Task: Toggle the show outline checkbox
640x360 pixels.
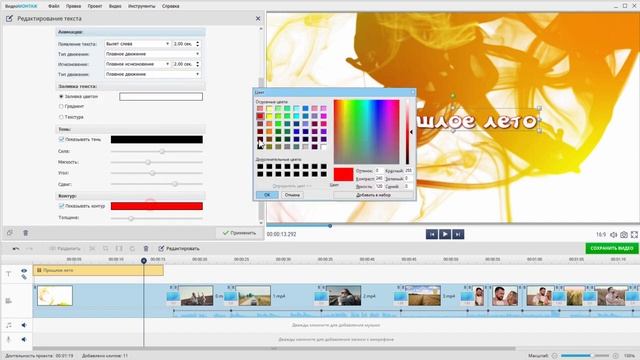Action: [x=61, y=206]
